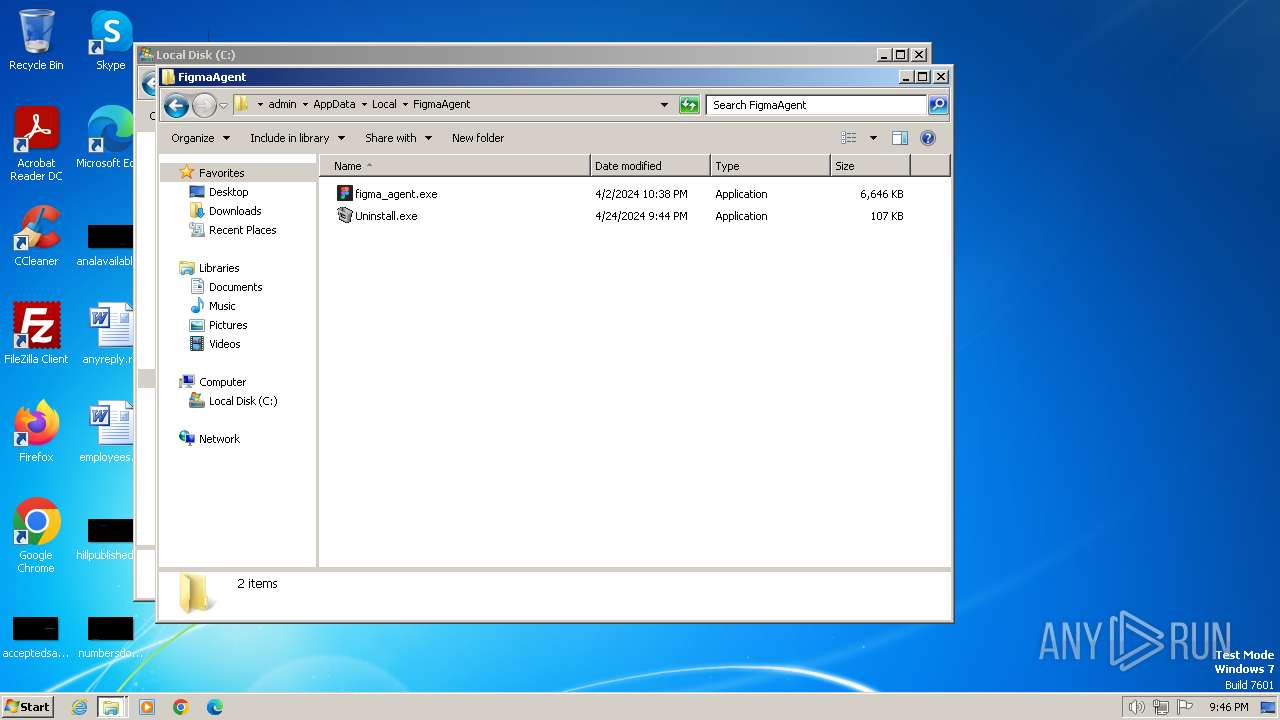Select the employees Word document on desktop
This screenshot has height=720, width=1280.
[x=109, y=431]
